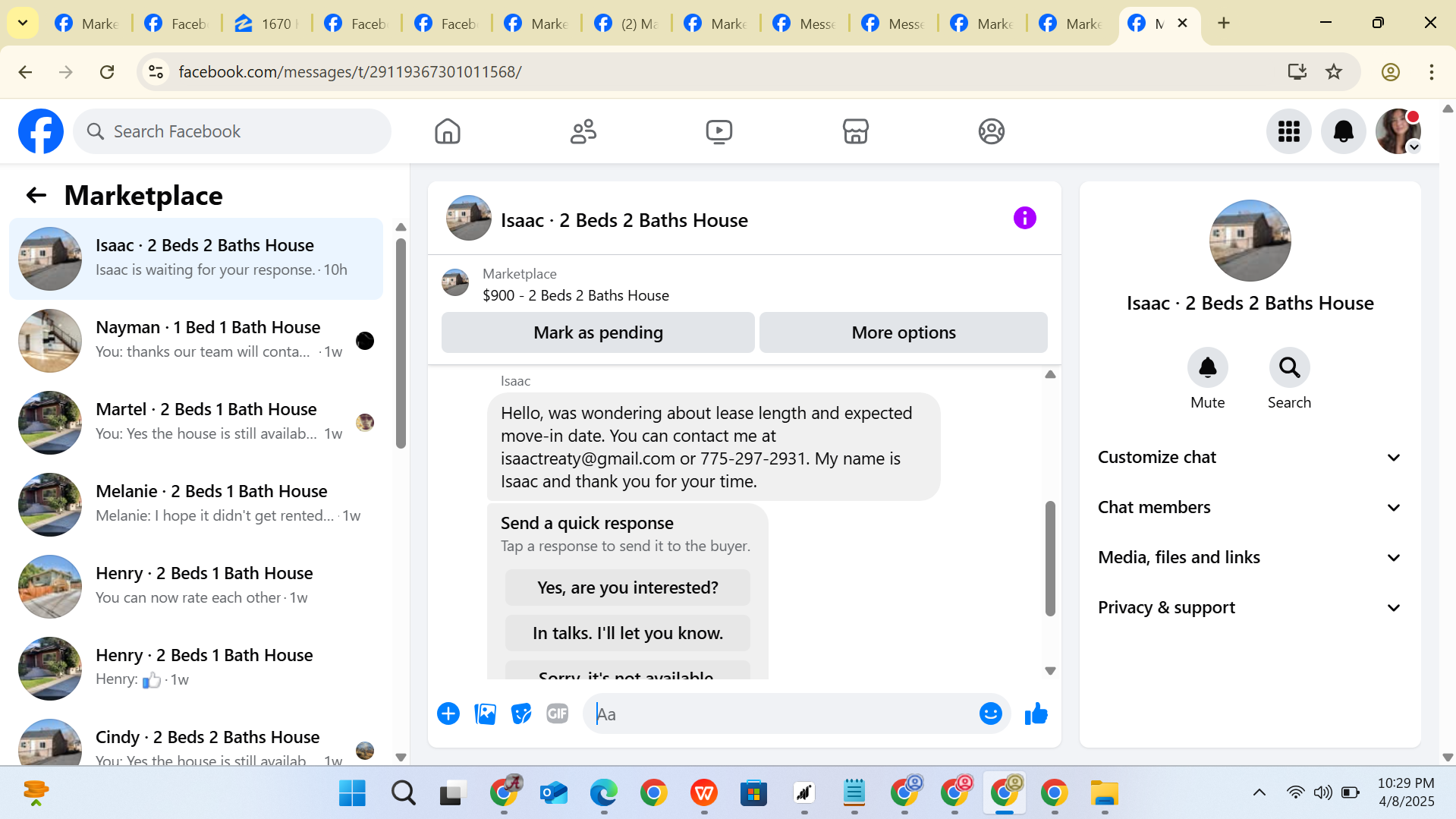This screenshot has width=1456, height=819.
Task: Open $900 2 Beds 2 Baths listing link
Action: tap(576, 295)
